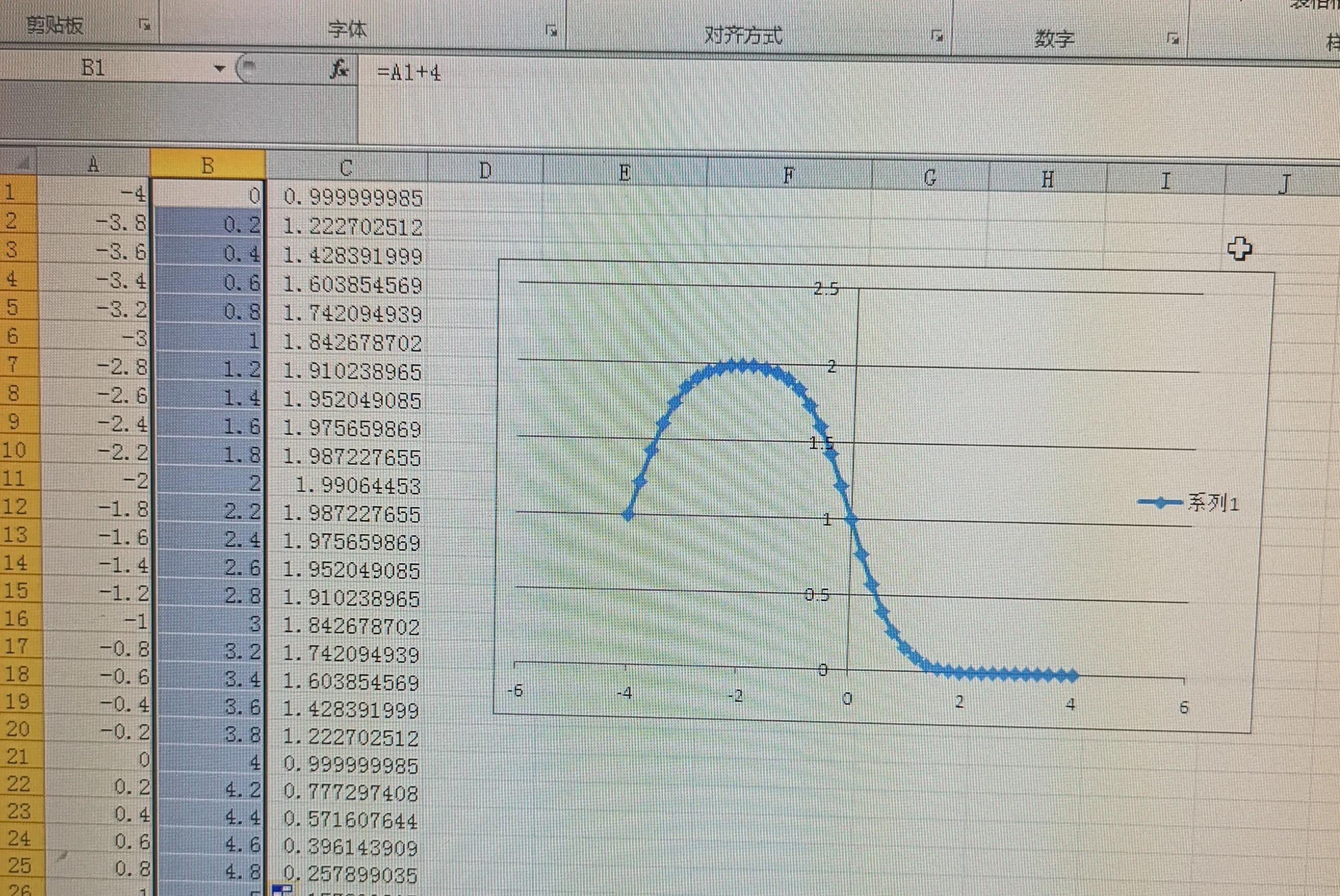Screen dimensions: 1340x896
Task: Select the last data point at x=4
Action: pos(1072,676)
